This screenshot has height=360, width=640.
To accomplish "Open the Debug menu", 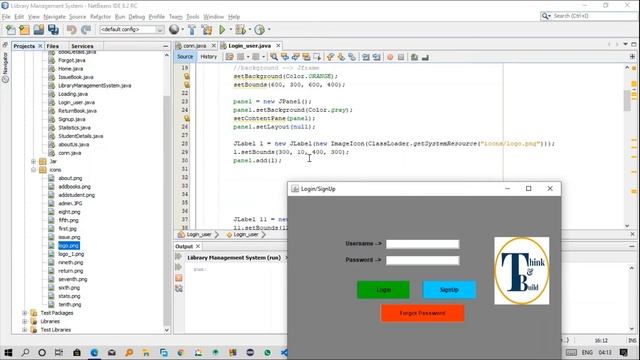I will 137,17.
